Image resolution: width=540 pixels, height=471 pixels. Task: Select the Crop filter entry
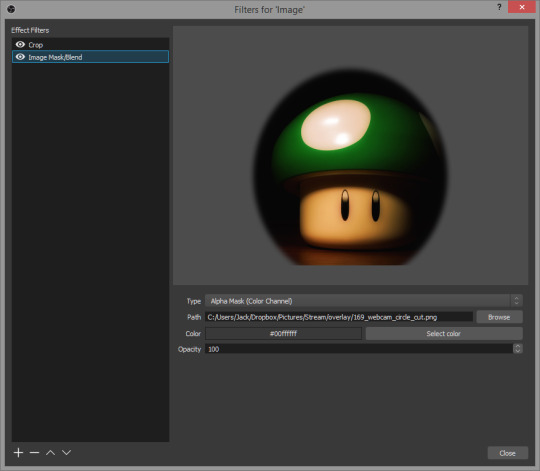pos(91,44)
